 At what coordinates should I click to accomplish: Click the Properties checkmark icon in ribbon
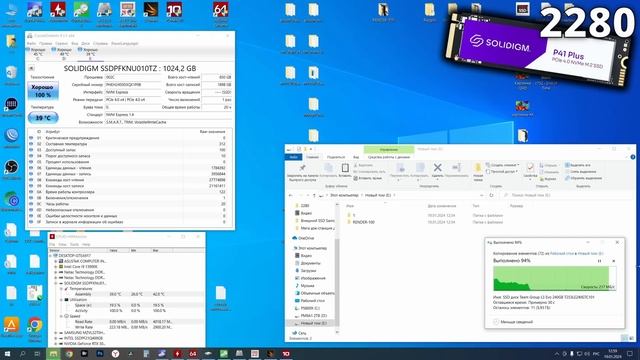pyautogui.click(x=530, y=167)
